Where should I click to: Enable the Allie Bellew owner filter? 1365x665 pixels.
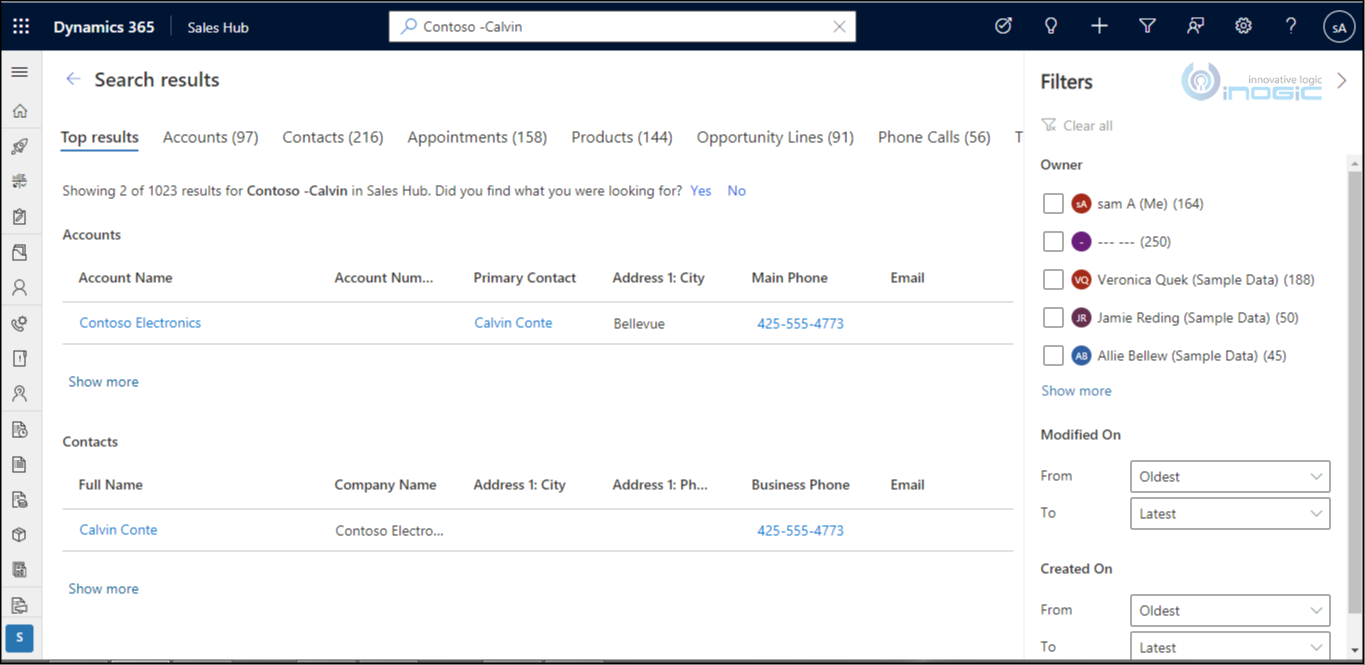pyautogui.click(x=1052, y=356)
